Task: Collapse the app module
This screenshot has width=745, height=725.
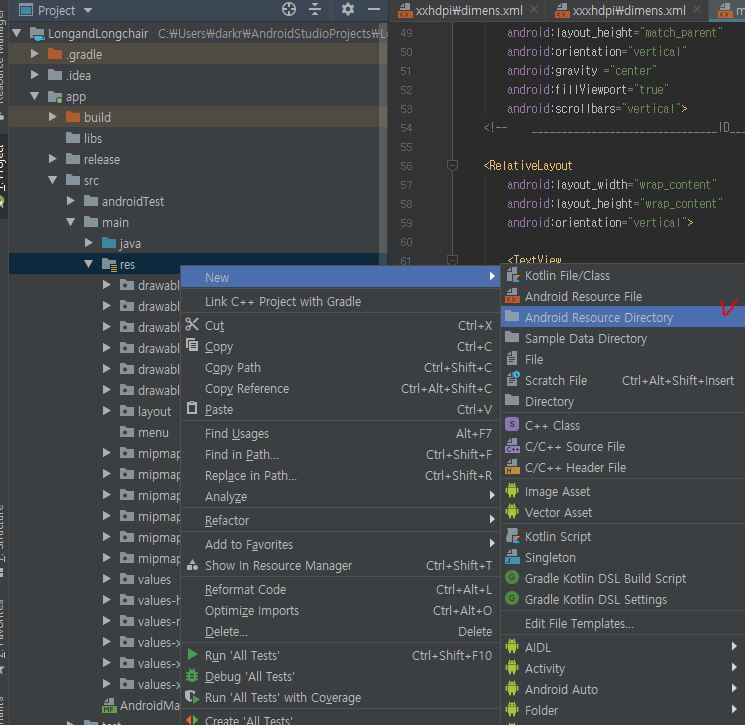Action: pos(35,96)
